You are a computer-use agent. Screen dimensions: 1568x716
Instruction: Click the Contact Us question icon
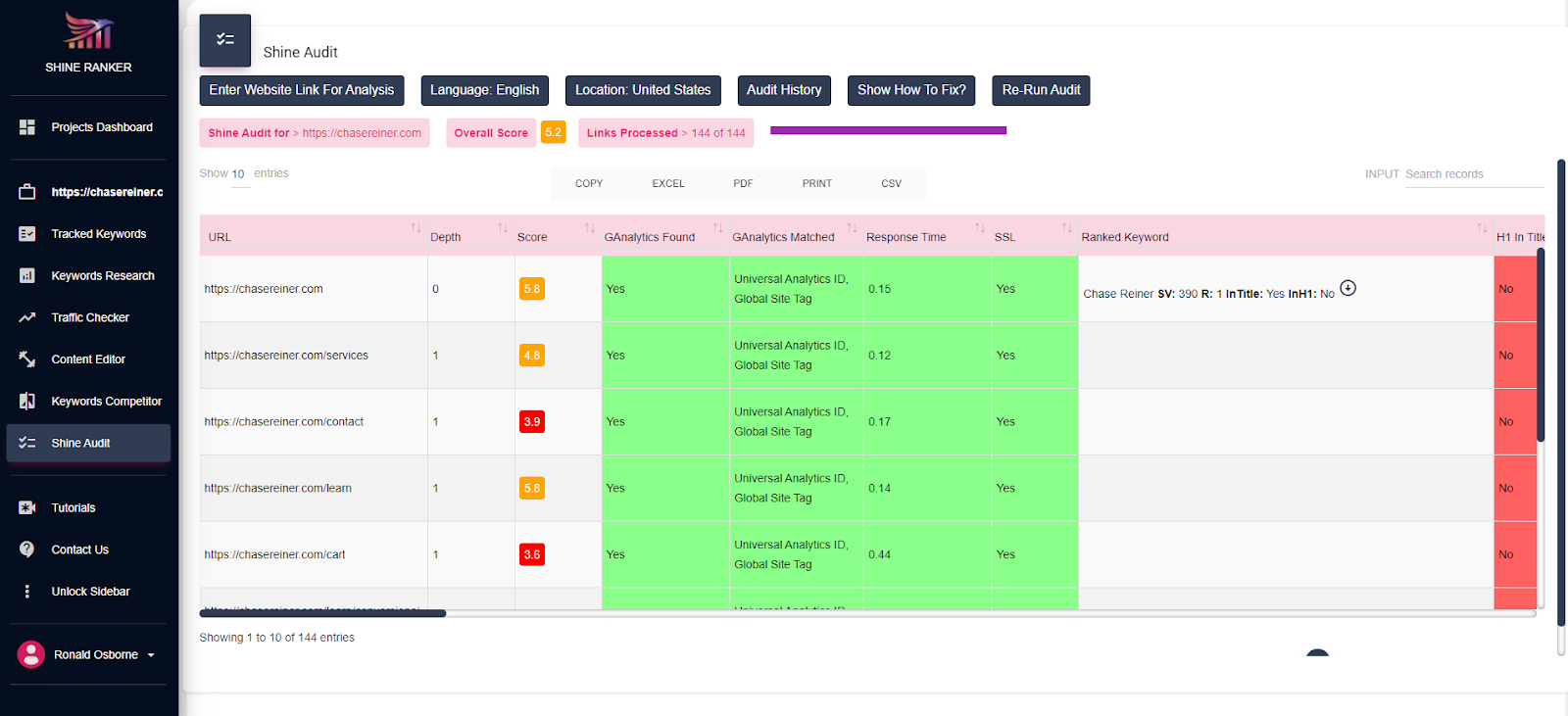[x=27, y=549]
